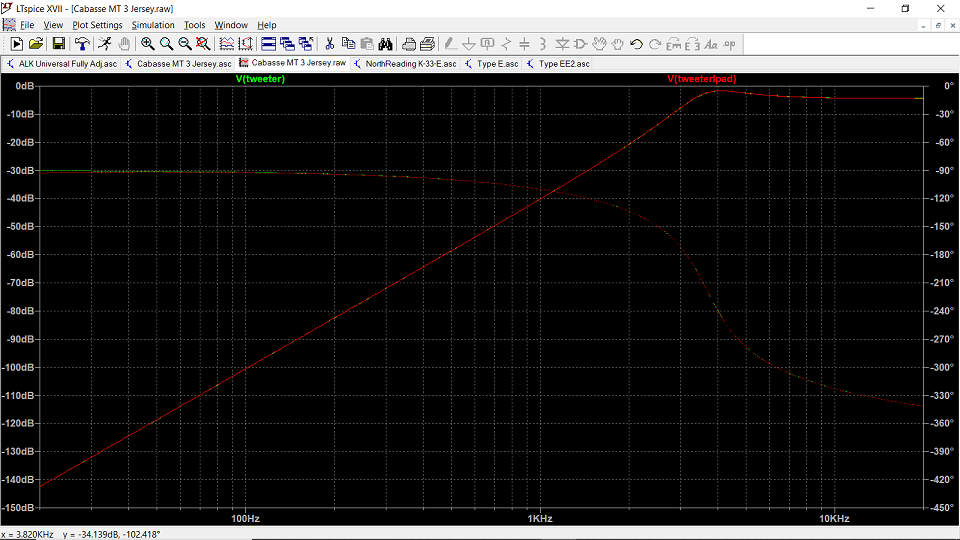The height and width of the screenshot is (540, 960).
Task: Click the 10KHz frequency axis label
Action: coord(834,519)
